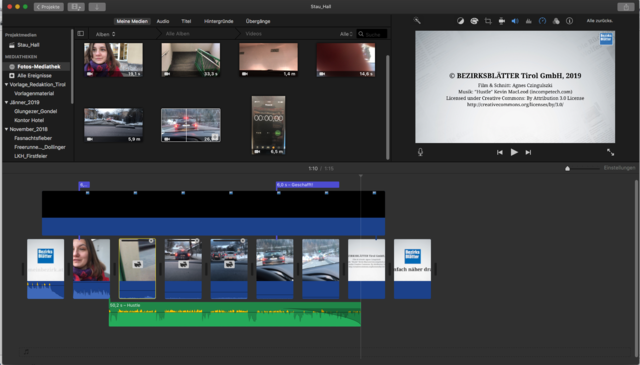The image size is (640, 365).
Task: Select the ceiling video thumbnail 1,4 m
Action: [x=268, y=60]
